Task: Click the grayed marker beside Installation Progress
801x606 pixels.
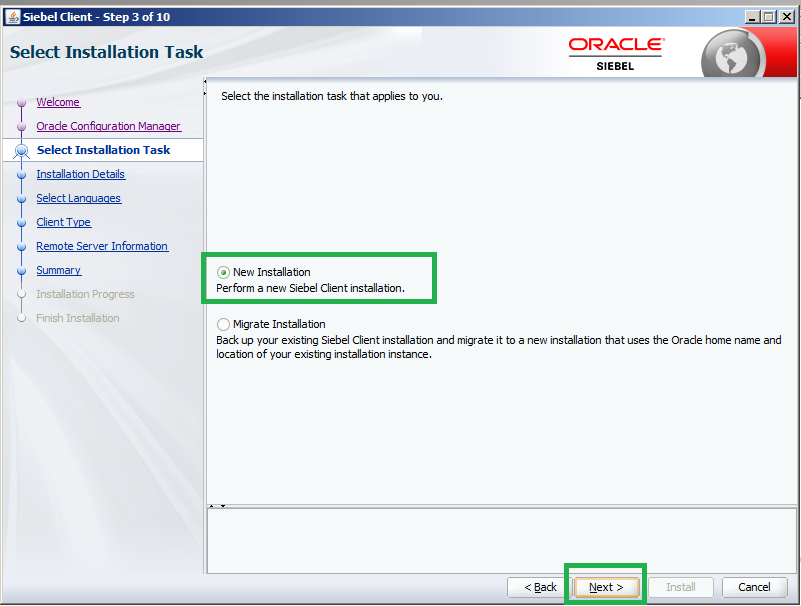Action: [x=22, y=294]
